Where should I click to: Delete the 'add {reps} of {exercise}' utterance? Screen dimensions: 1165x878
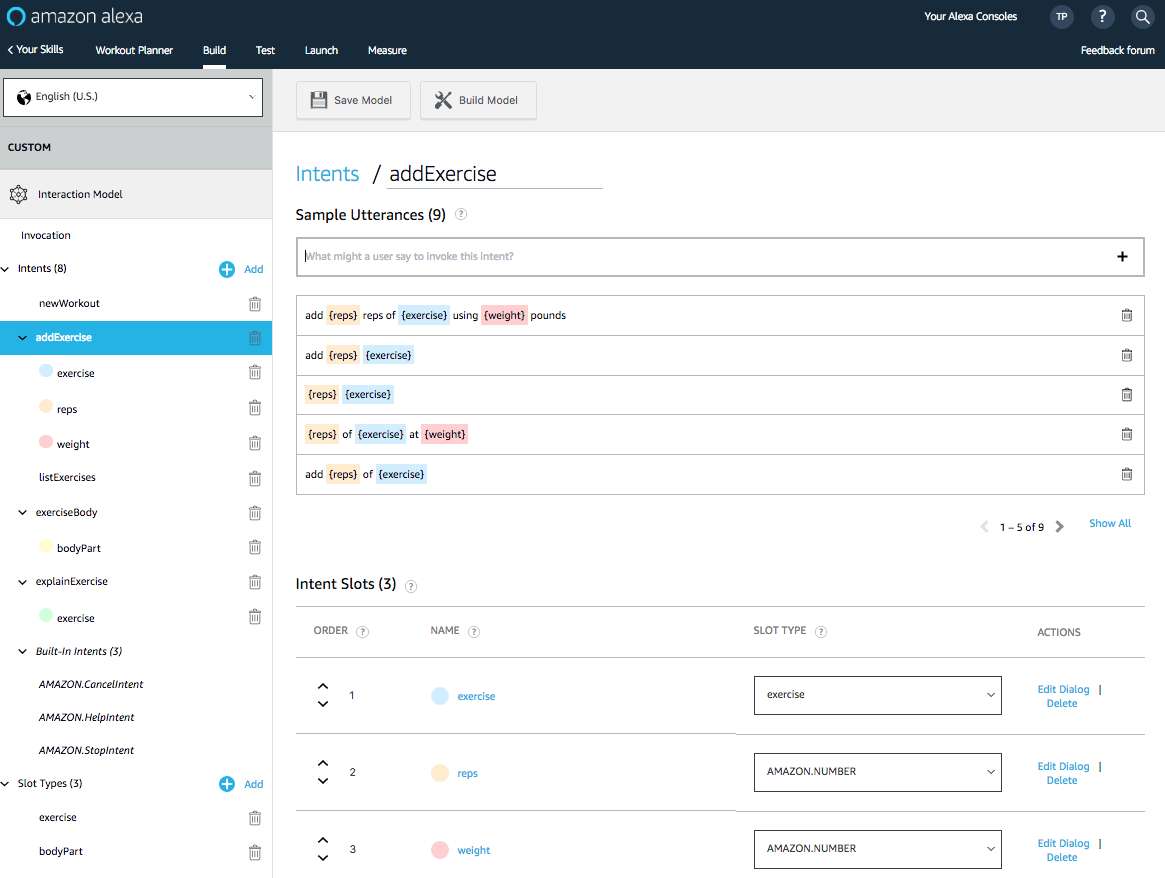1126,474
